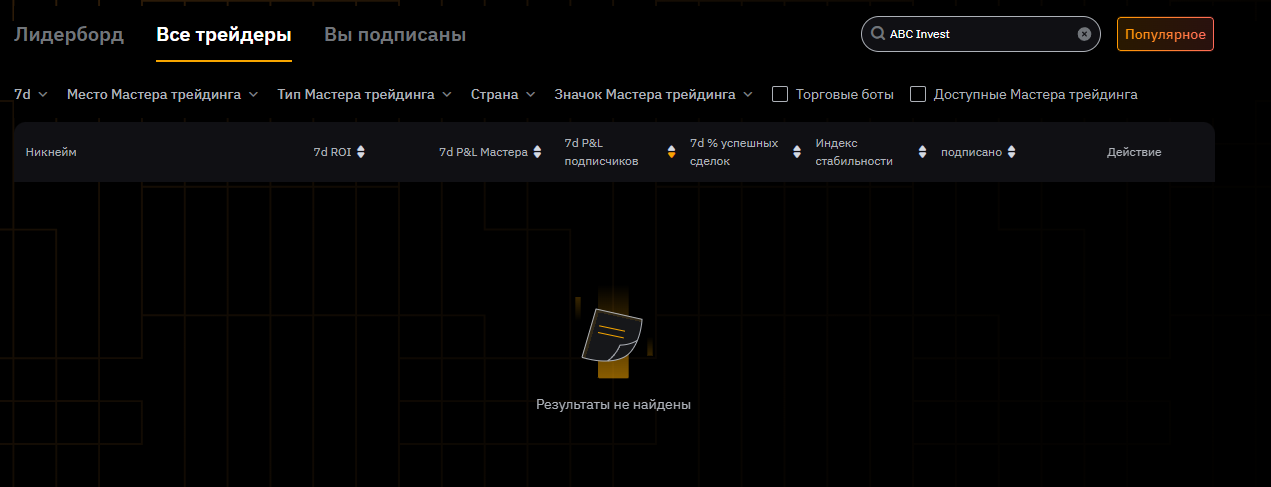Enable the Торговые боты checkbox
The width and height of the screenshot is (1271, 487).
point(780,94)
